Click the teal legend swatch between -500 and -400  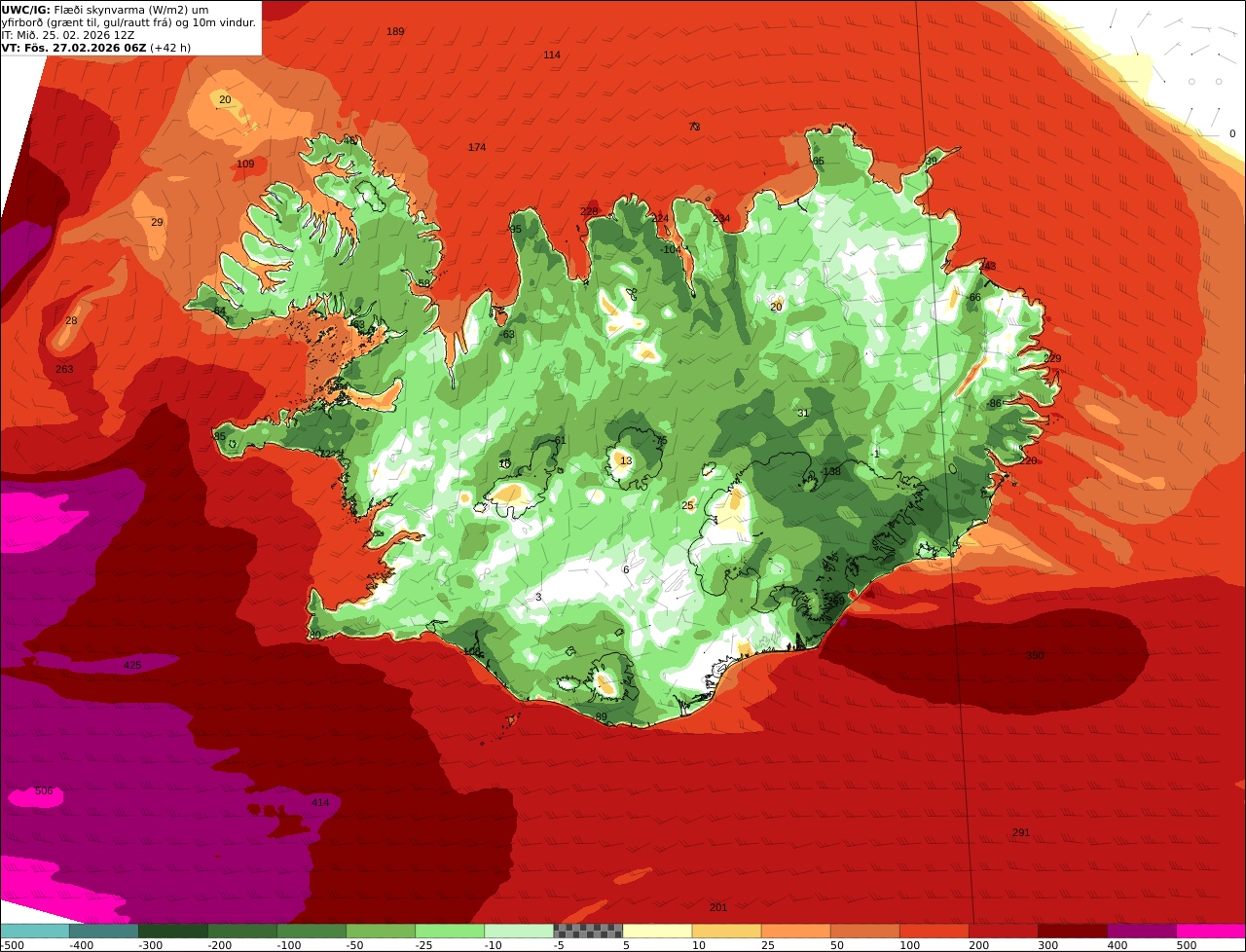pos(34,931)
